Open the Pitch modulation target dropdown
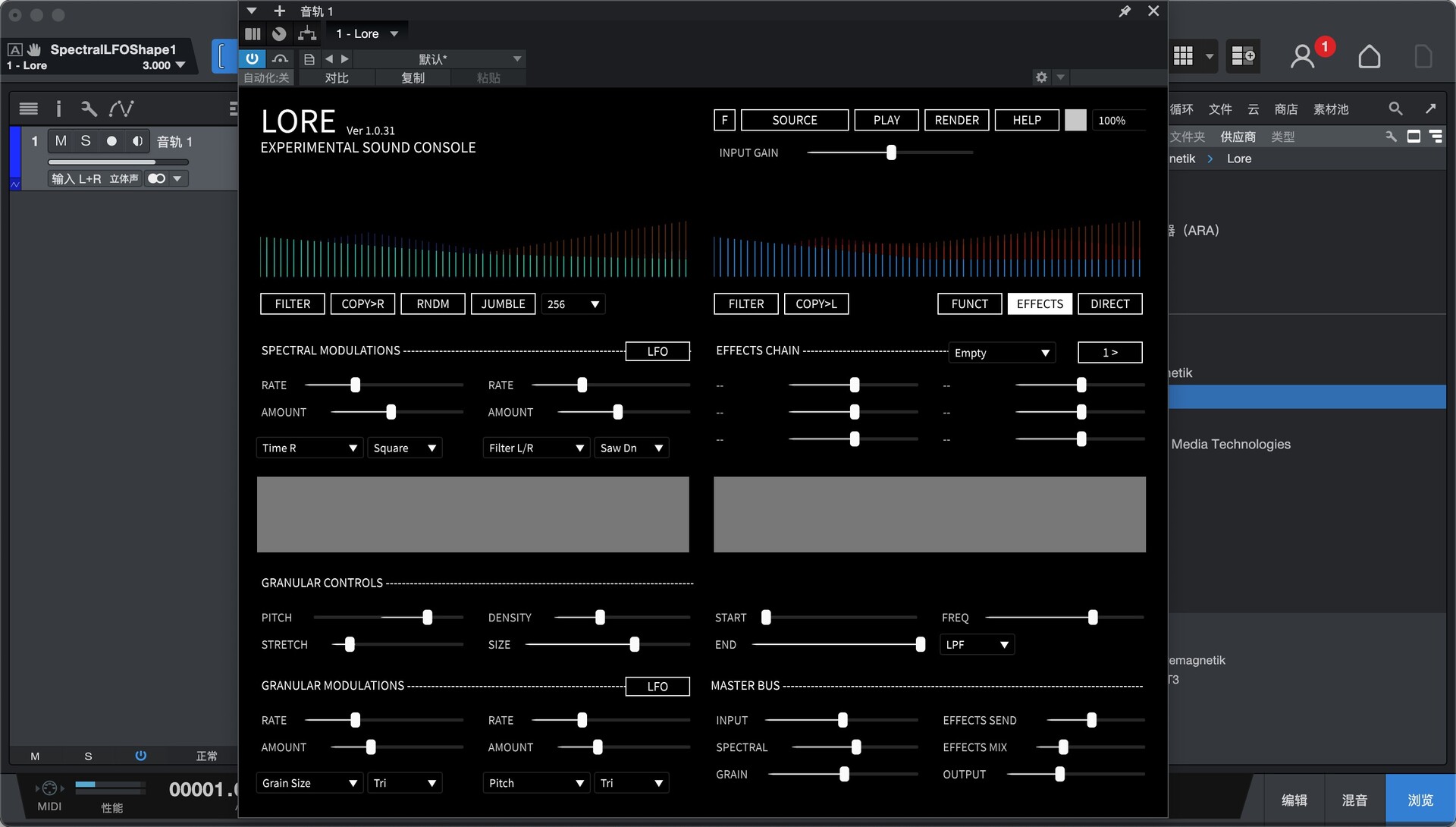Image resolution: width=1456 pixels, height=827 pixels. tap(536, 782)
